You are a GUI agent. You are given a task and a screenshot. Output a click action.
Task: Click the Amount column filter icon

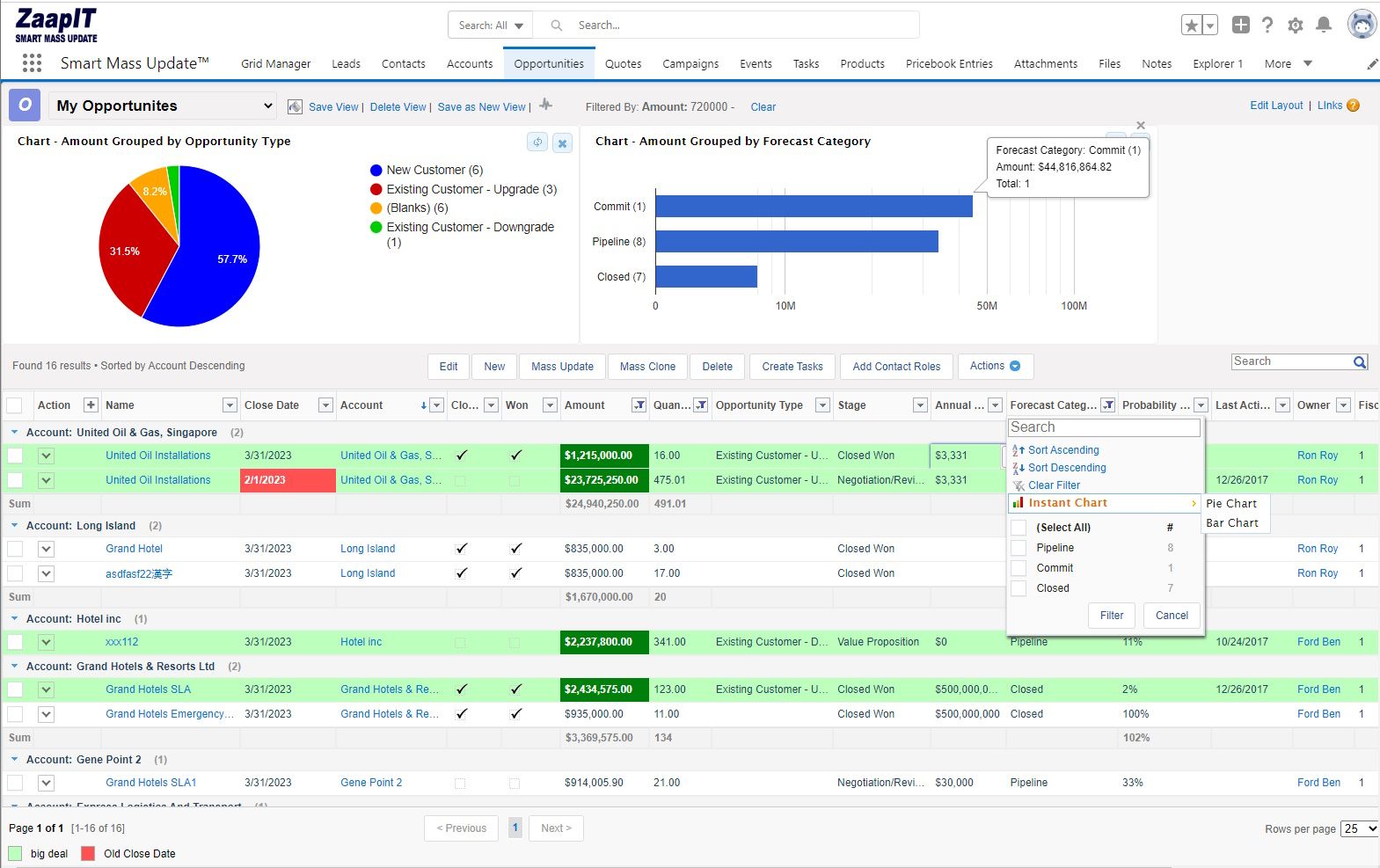click(x=639, y=405)
